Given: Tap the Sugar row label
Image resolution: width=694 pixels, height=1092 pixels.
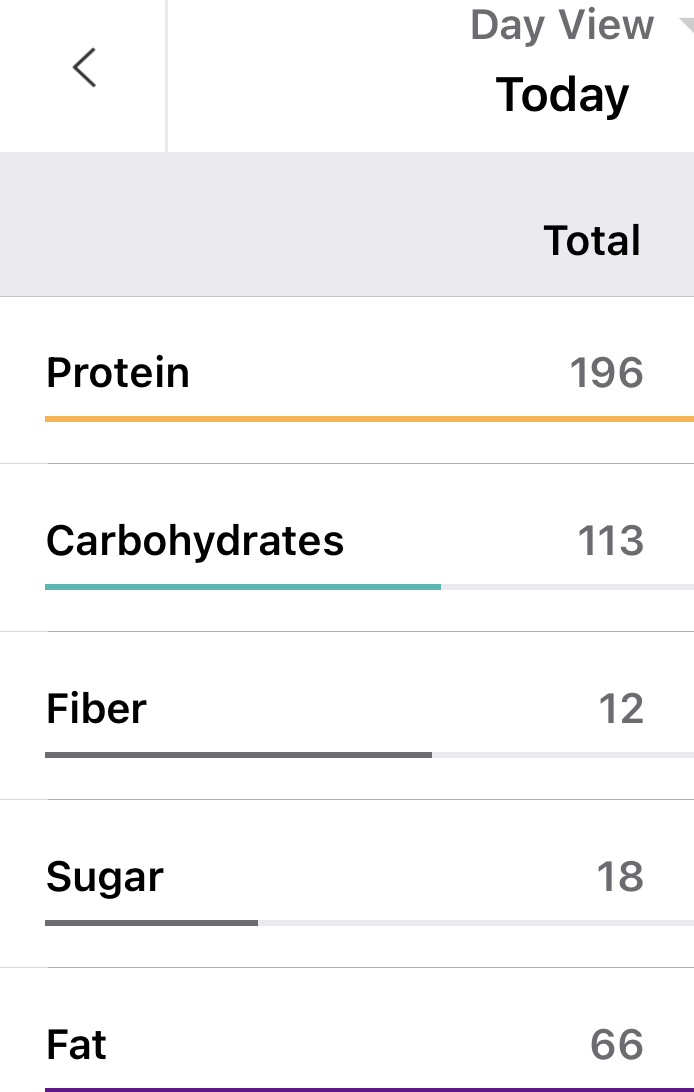Looking at the screenshot, I should pyautogui.click(x=104, y=877).
